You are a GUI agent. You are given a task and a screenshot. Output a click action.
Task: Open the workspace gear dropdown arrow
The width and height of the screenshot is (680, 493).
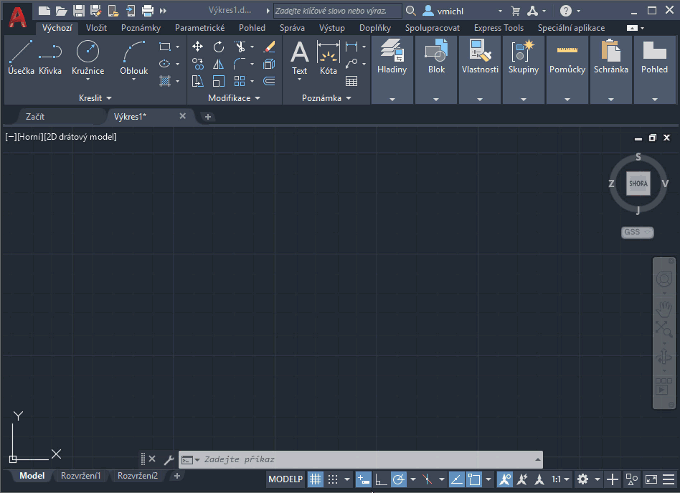[x=597, y=480]
